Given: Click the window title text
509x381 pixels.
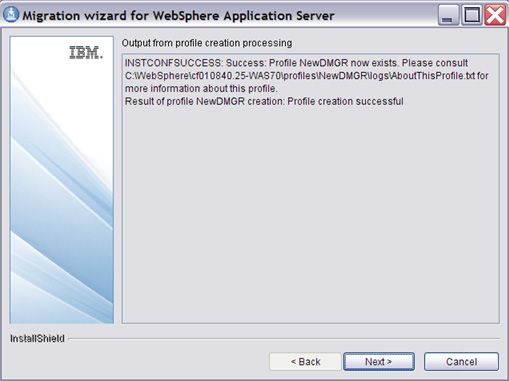Looking at the screenshot, I should click(178, 16).
